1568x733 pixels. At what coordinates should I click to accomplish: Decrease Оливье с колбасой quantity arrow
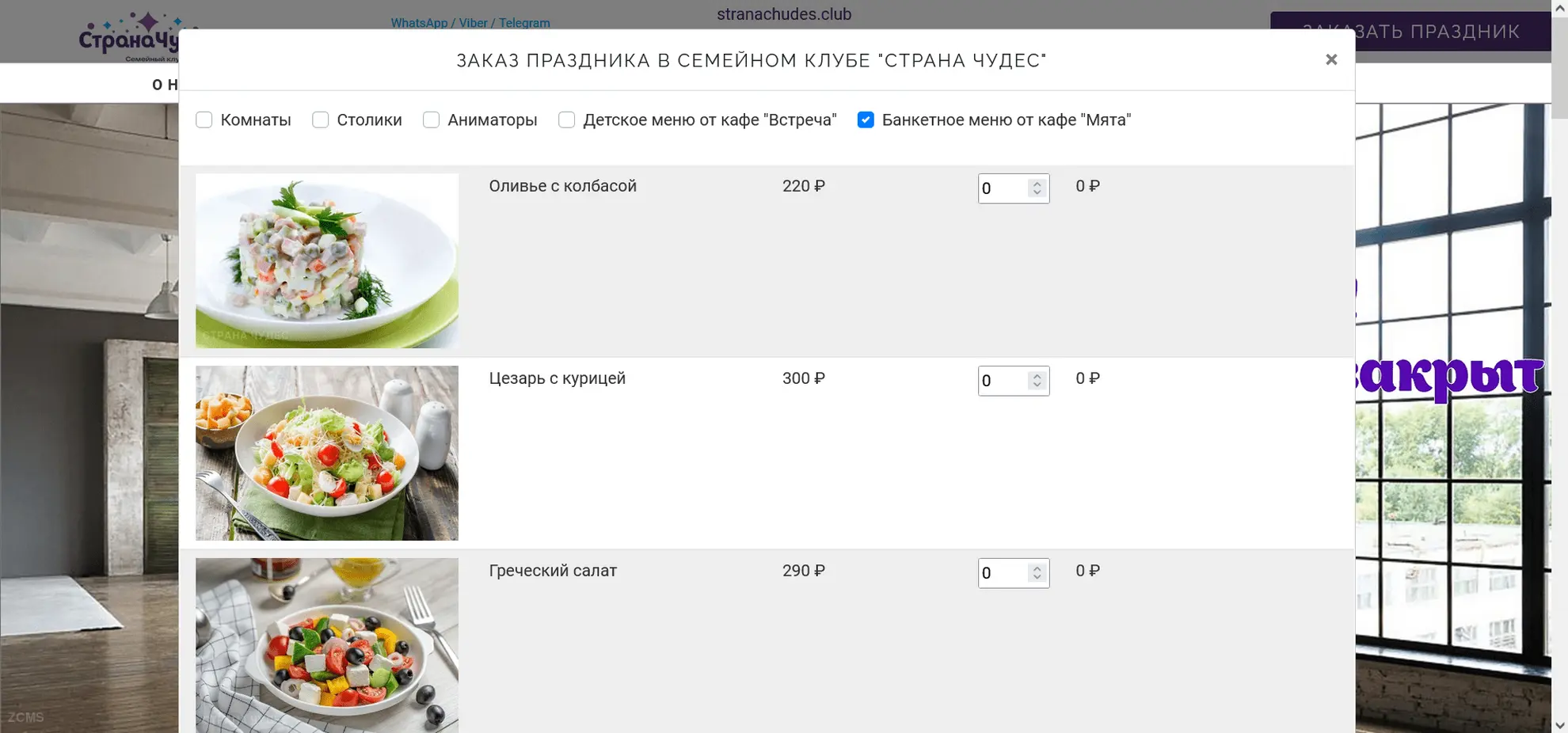pyautogui.click(x=1037, y=193)
